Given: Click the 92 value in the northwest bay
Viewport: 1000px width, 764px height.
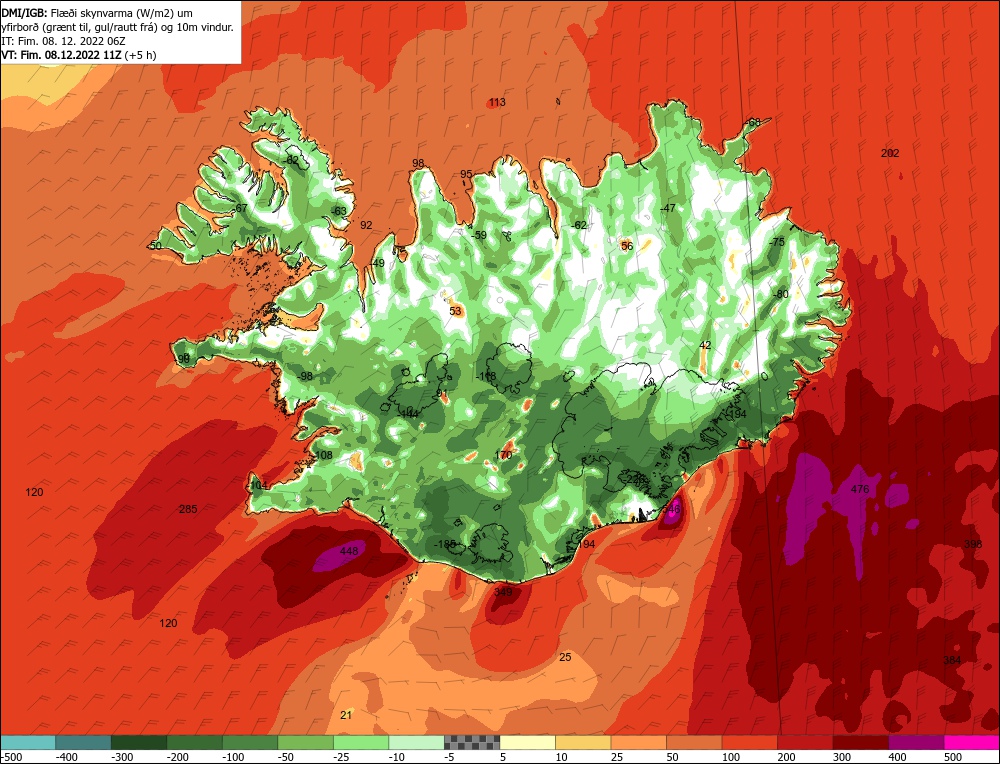Looking at the screenshot, I should pos(366,225).
